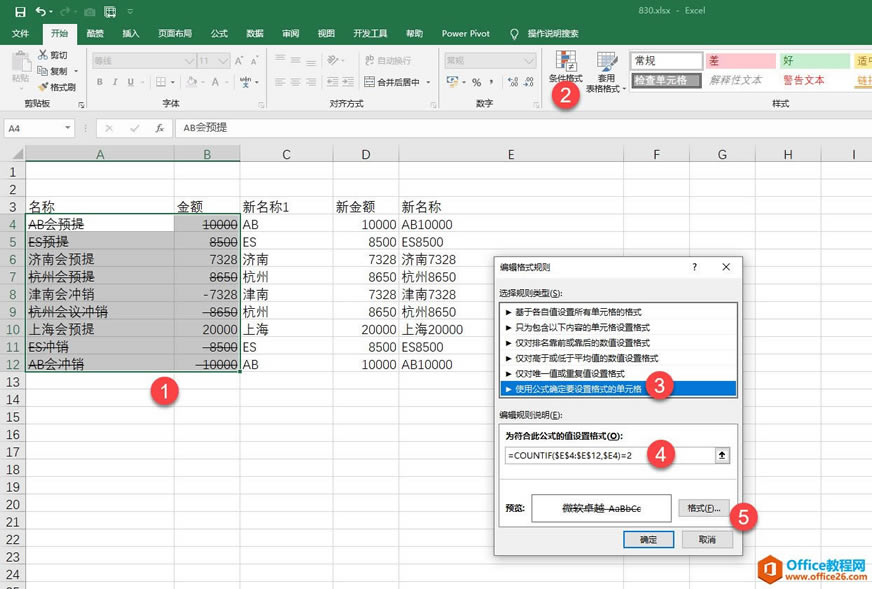Image resolution: width=872 pixels, height=589 pixels.
Task: Click the phonetic guide (wén) icon
Action: [x=246, y=82]
